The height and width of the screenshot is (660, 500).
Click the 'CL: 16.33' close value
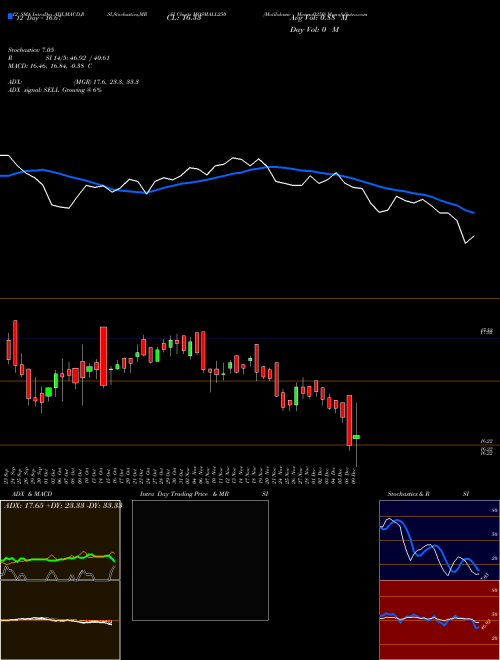tap(184, 18)
